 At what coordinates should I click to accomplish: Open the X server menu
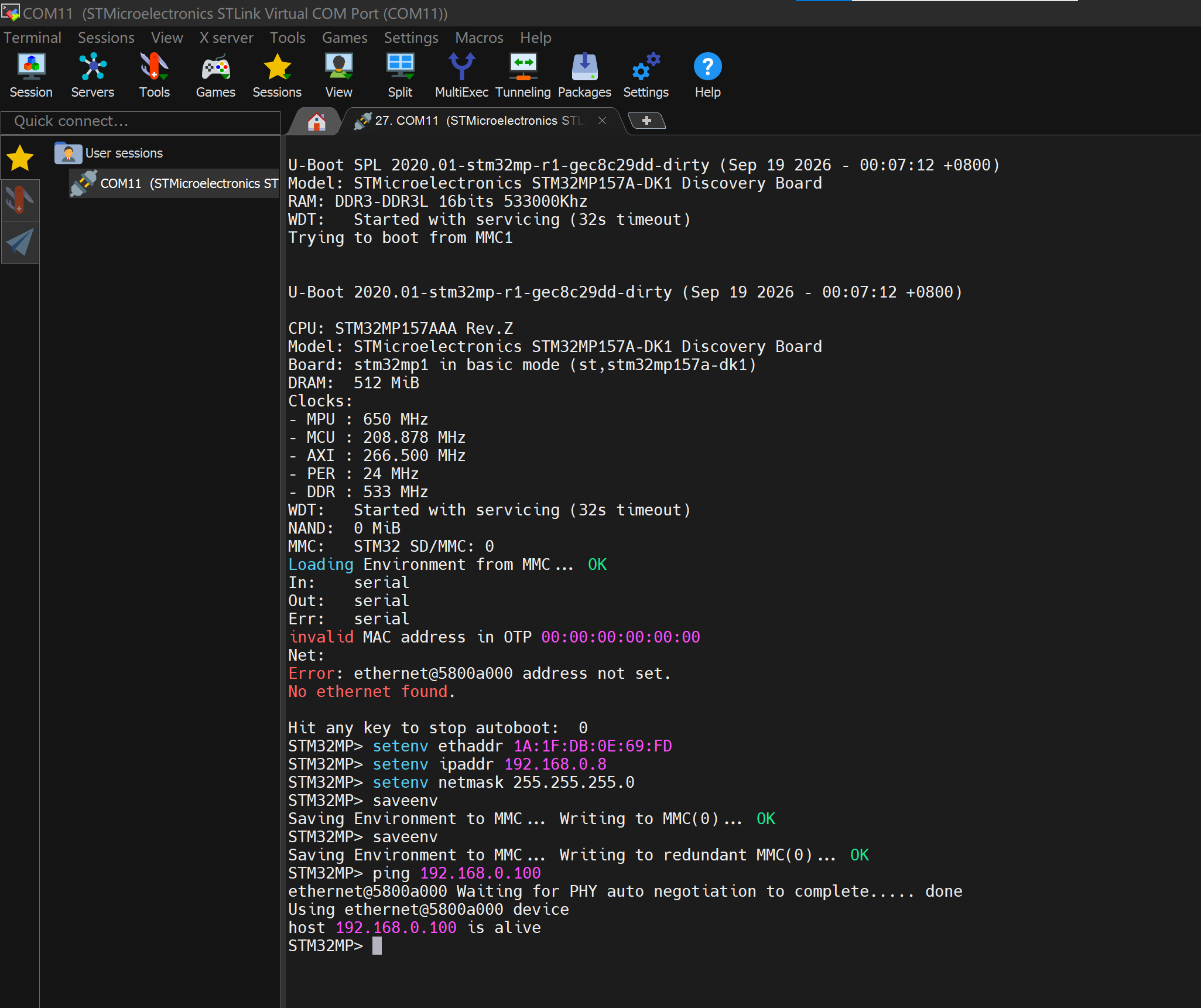pos(226,37)
